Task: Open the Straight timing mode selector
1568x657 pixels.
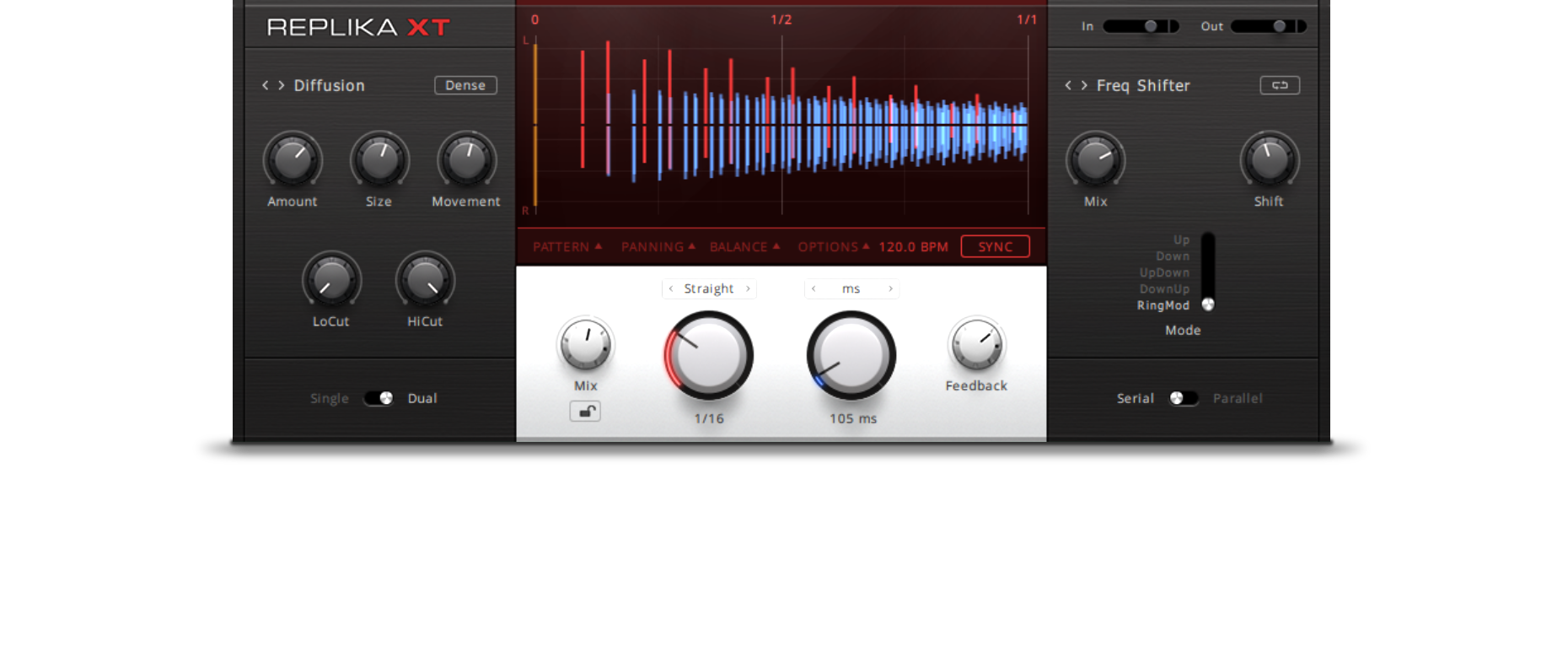Action: [x=709, y=288]
